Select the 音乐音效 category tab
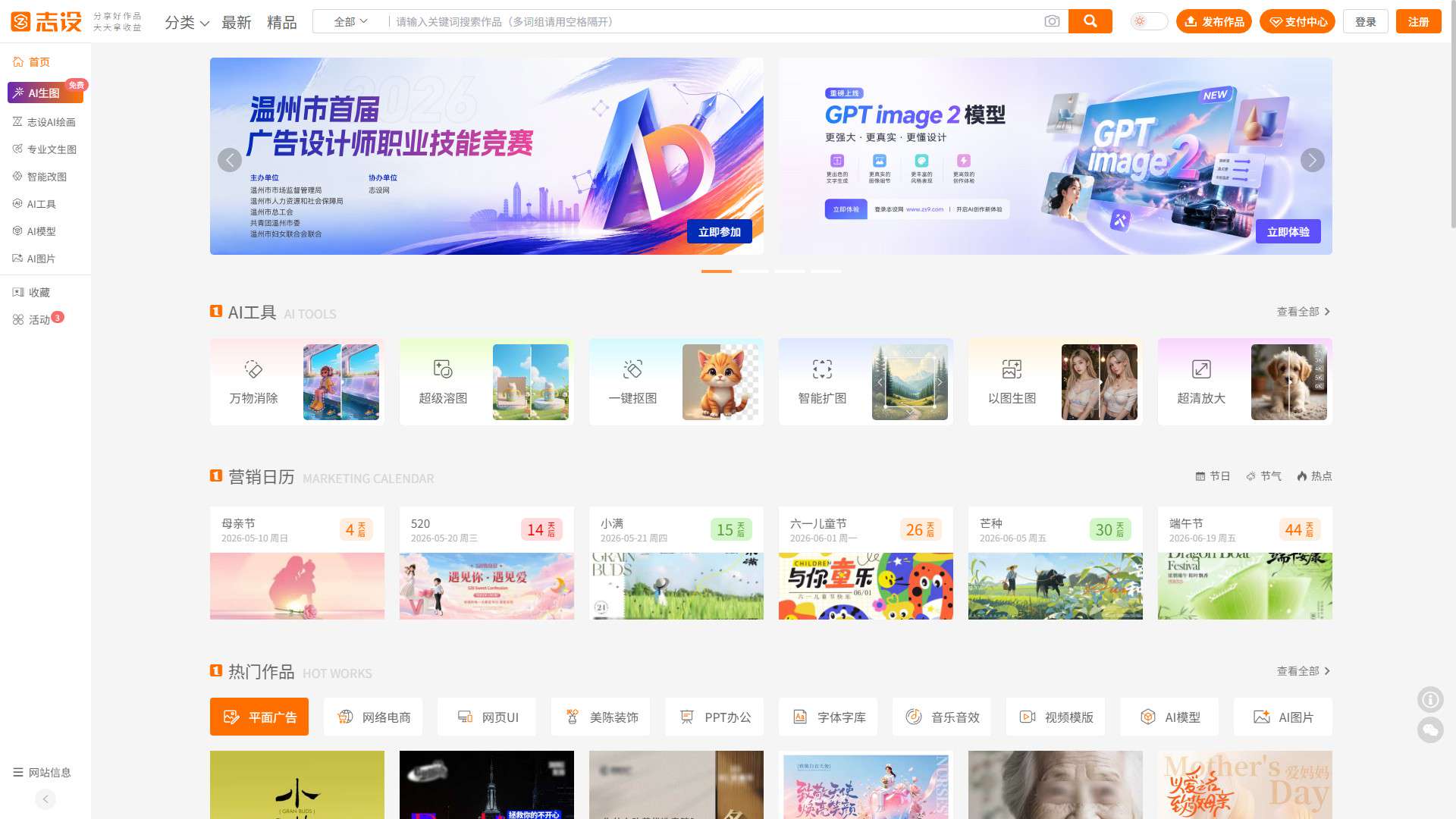Image resolution: width=1456 pixels, height=819 pixels. pos(942,717)
